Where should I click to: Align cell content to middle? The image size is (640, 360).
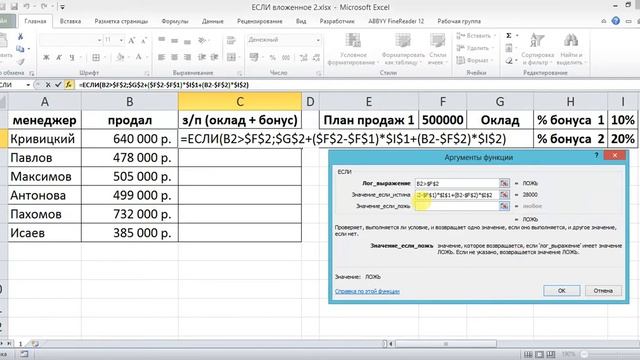(174, 40)
